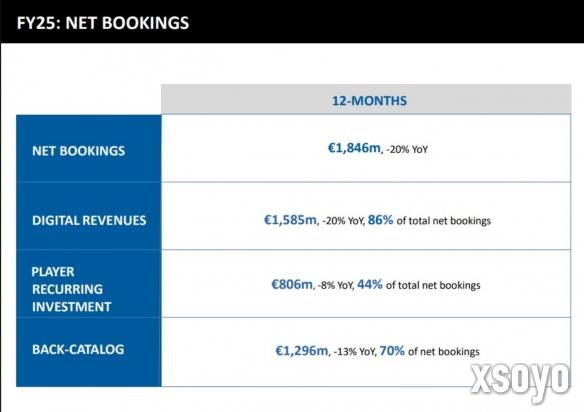
Task: Click the text 'of total net bookings' after 44%
Action: (433, 285)
